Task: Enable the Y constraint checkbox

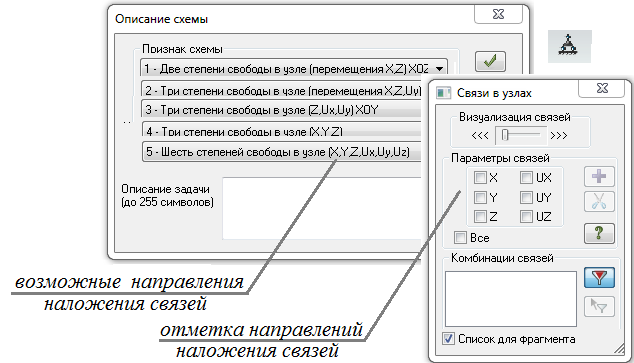Action: click(x=480, y=197)
